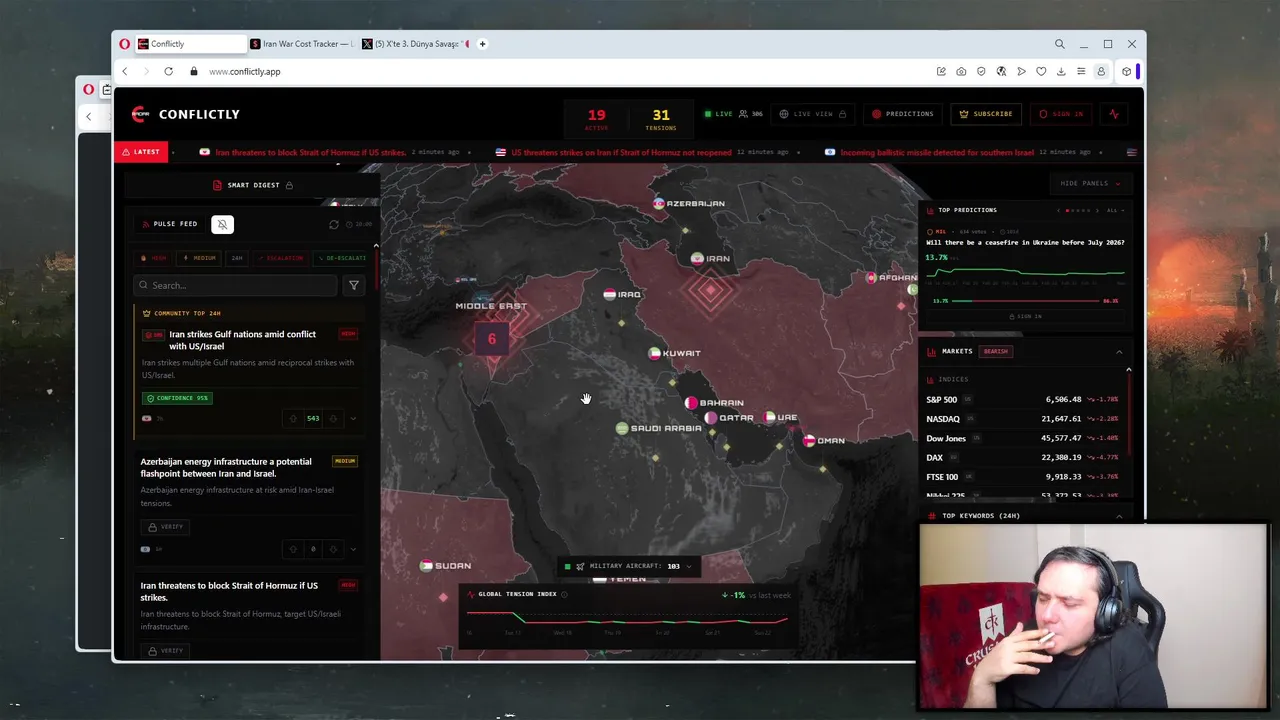Viewport: 1280px width, 720px height.
Task: Toggle the HIGH severity filter chip
Action: (155, 258)
